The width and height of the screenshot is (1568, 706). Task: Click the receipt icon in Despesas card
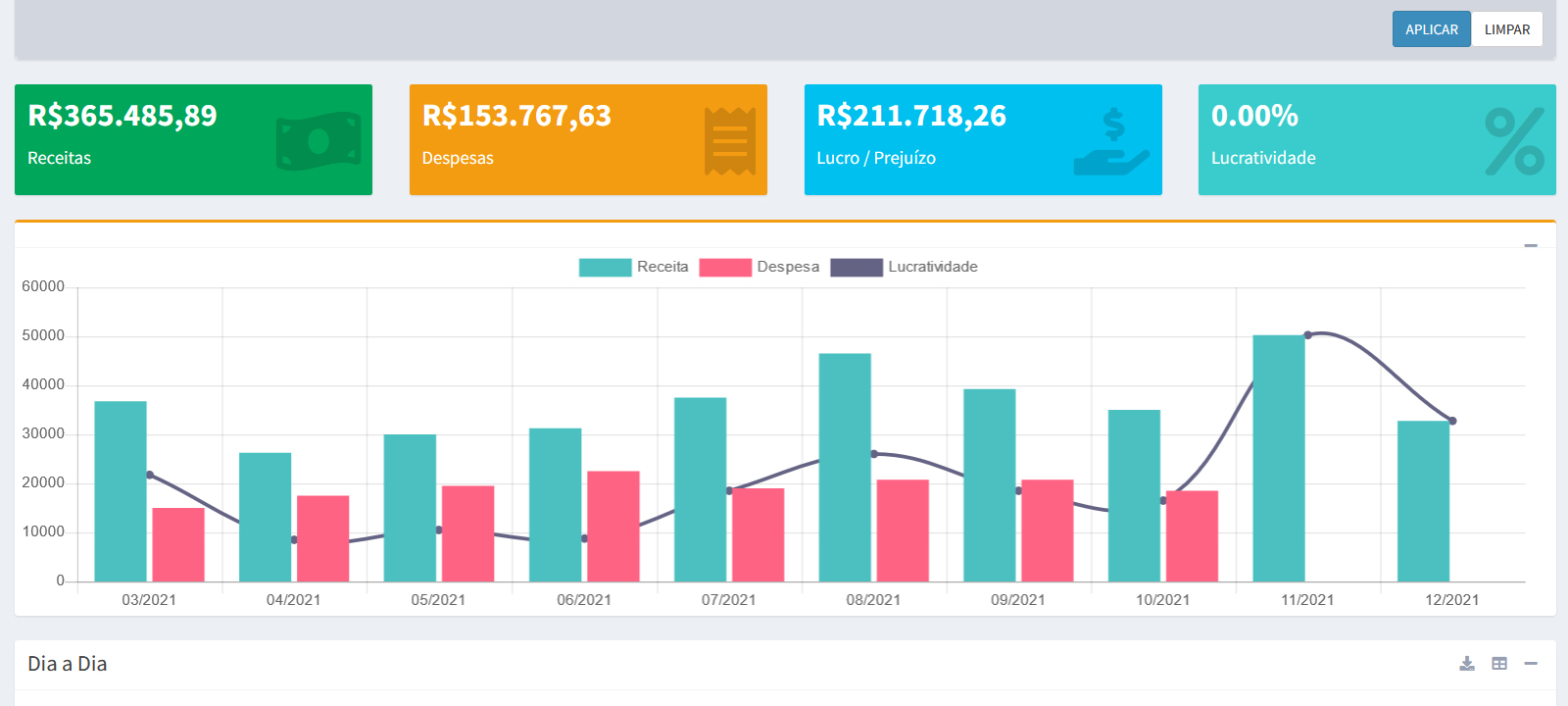point(730,141)
